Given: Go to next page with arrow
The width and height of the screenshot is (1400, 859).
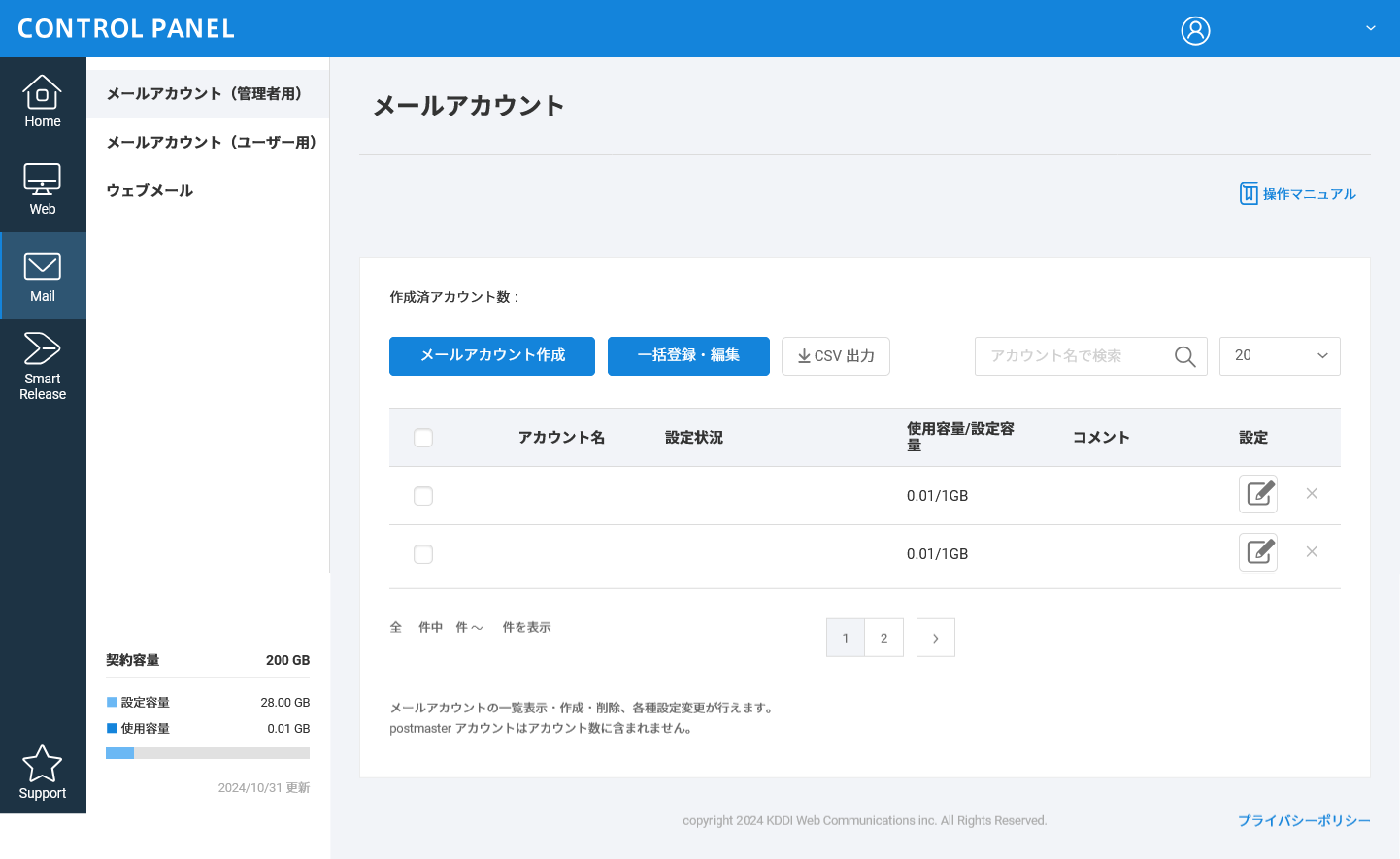Looking at the screenshot, I should click(936, 638).
